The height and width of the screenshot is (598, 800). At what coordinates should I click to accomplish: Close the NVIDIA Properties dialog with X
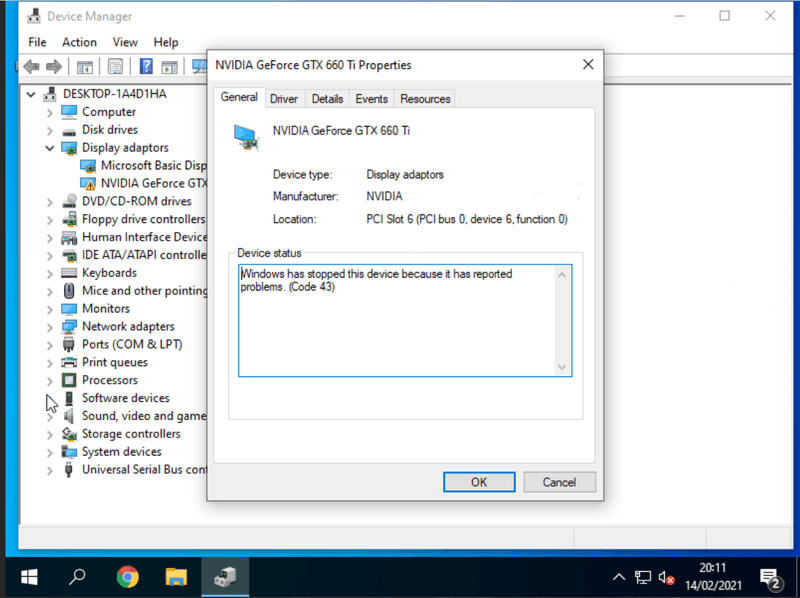(x=588, y=64)
